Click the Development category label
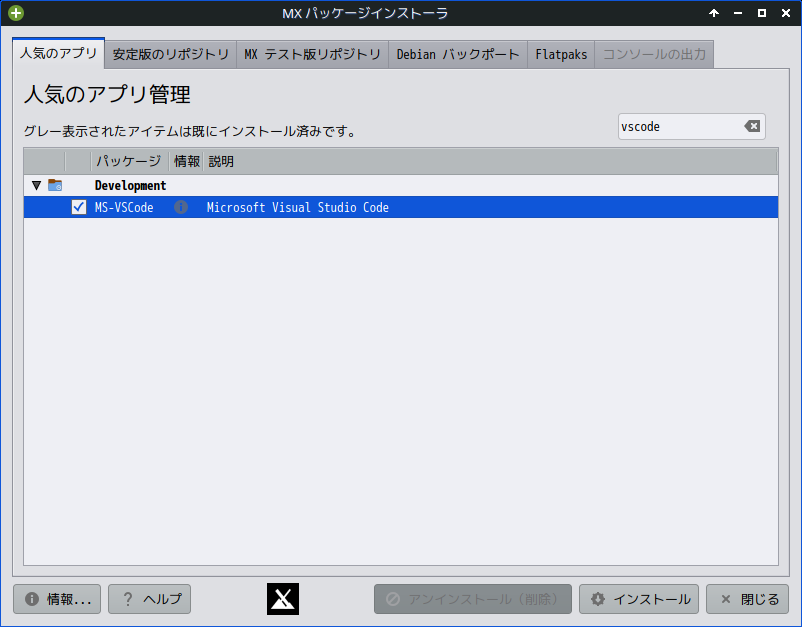Image resolution: width=802 pixels, height=627 pixels. (130, 185)
